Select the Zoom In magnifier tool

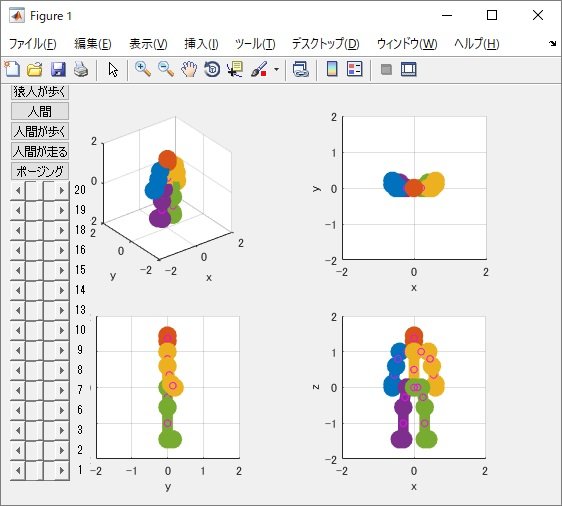tap(143, 69)
